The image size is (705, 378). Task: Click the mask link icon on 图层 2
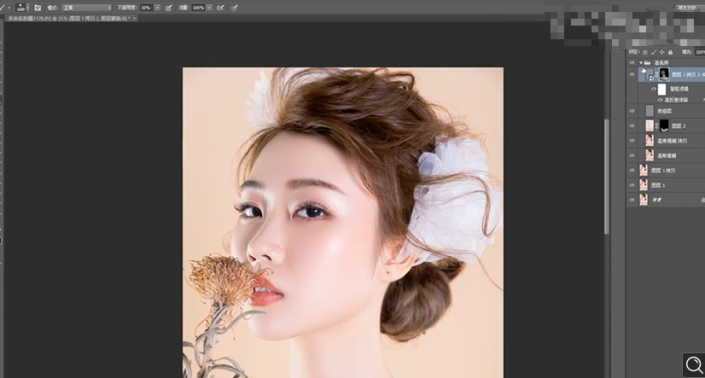[656, 126]
